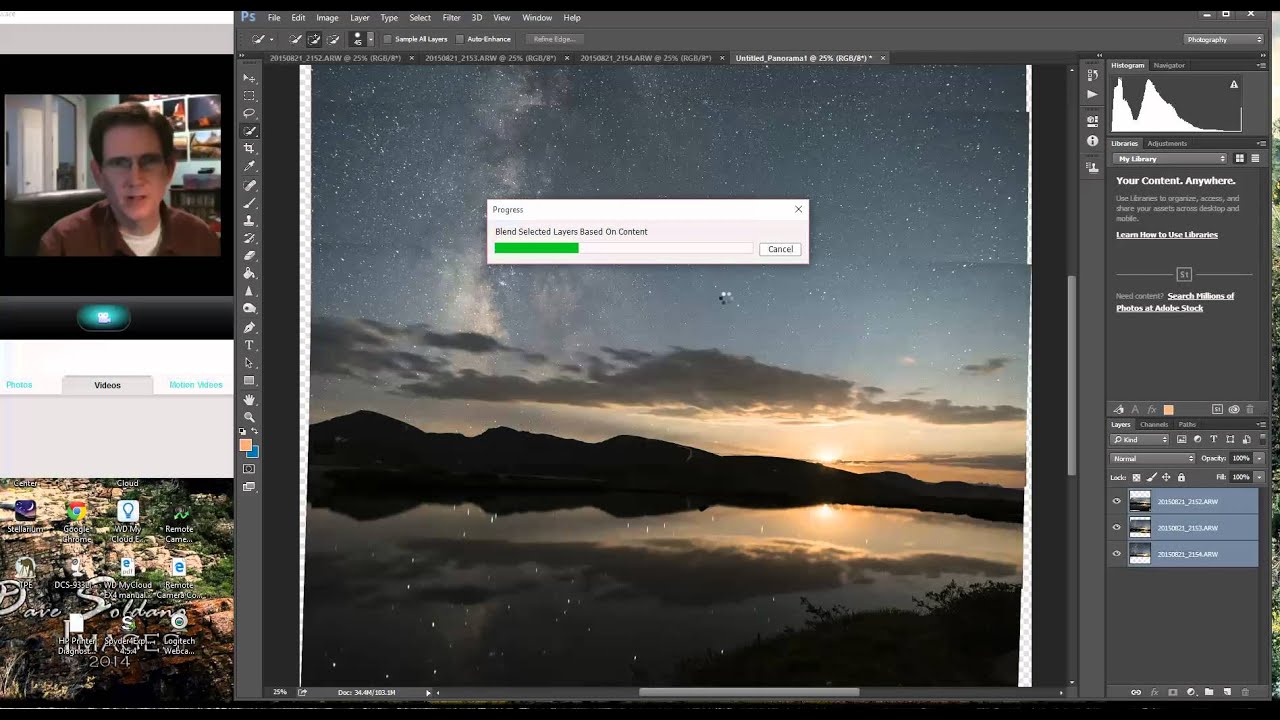Click Learn How to Use Libraries link
The width and height of the screenshot is (1280, 720).
click(1167, 235)
